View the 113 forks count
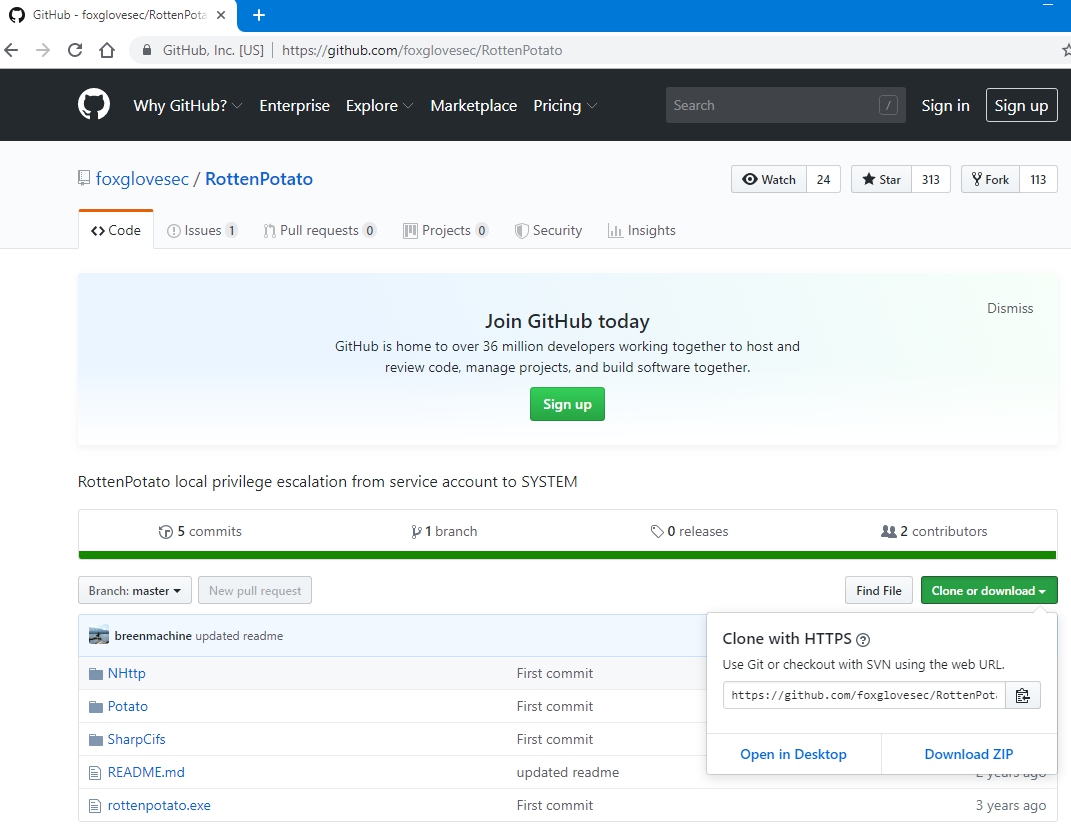The height and width of the screenshot is (825, 1071). tap(1038, 179)
